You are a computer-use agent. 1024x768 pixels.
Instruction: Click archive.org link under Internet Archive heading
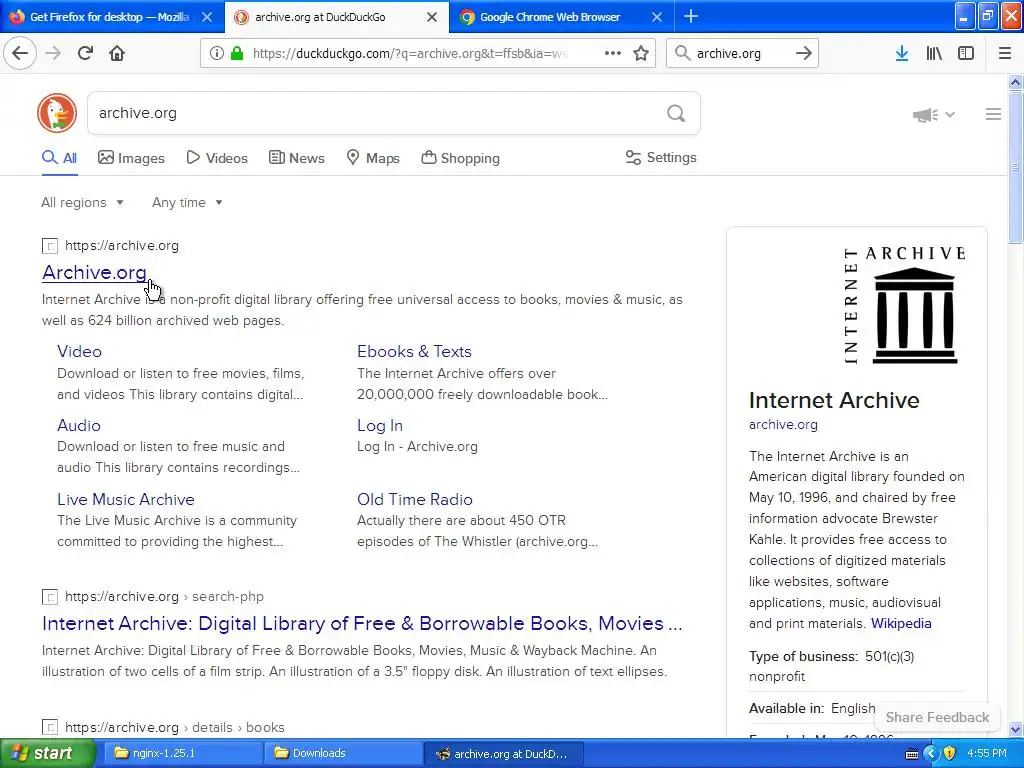click(783, 424)
